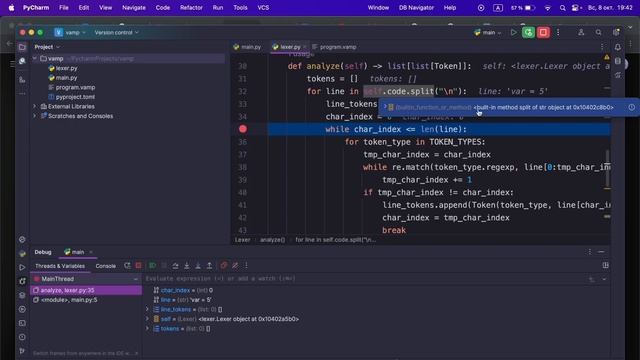Open the Refactor menu
This screenshot has height=360, width=640.
coord(191,8)
